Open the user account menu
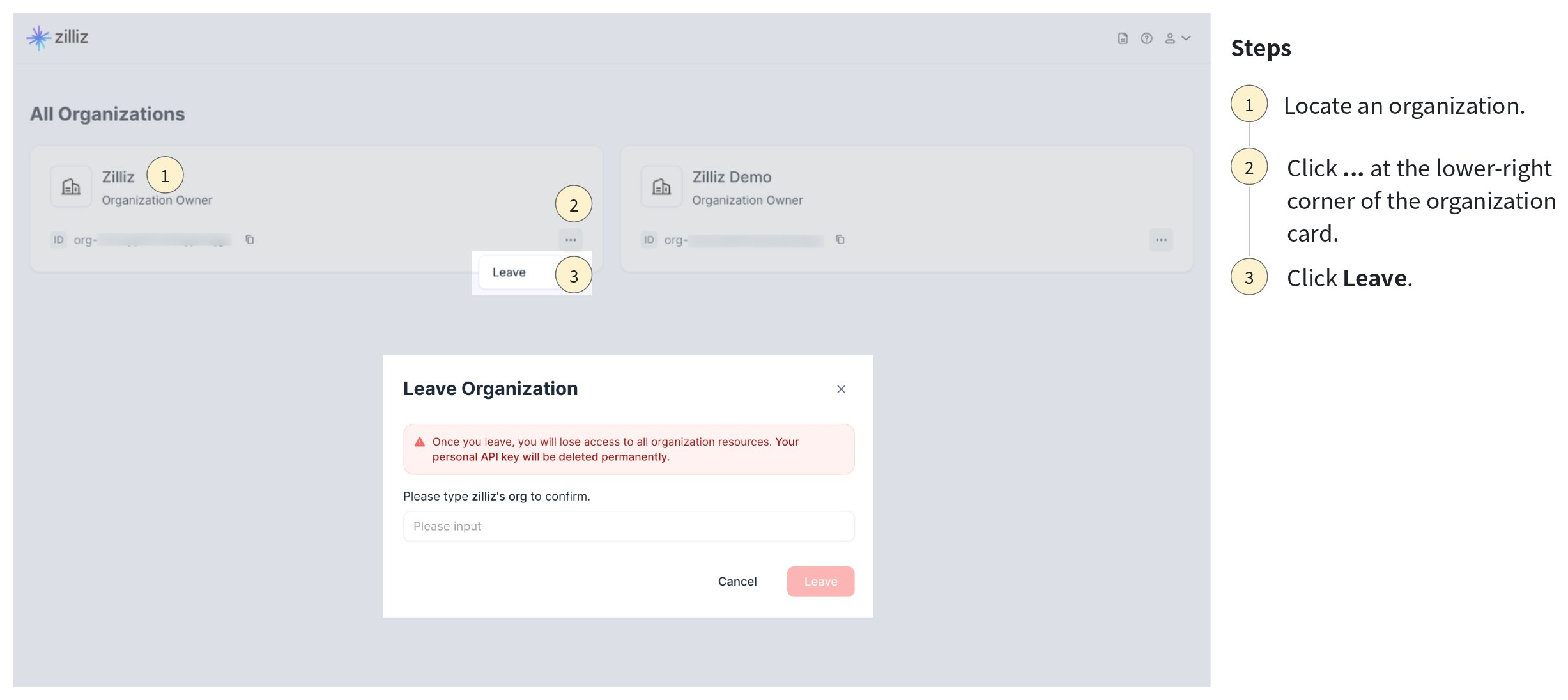Image resolution: width=1568 pixels, height=700 pixels. (x=1177, y=38)
